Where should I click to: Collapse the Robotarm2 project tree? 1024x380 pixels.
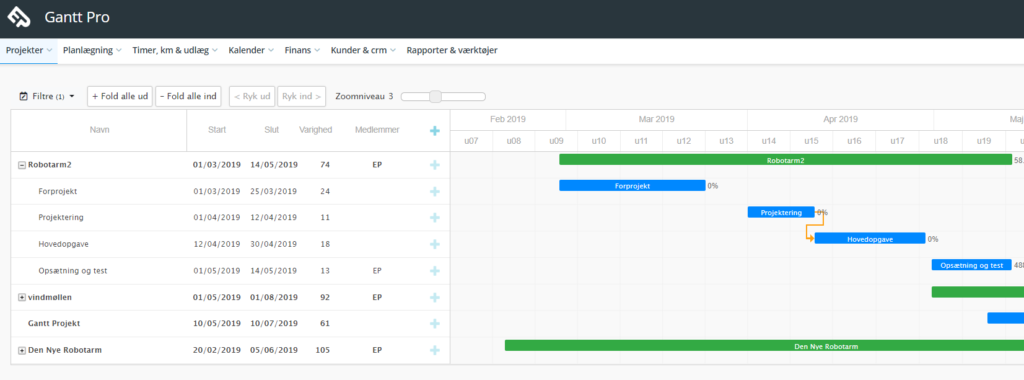click(22, 165)
